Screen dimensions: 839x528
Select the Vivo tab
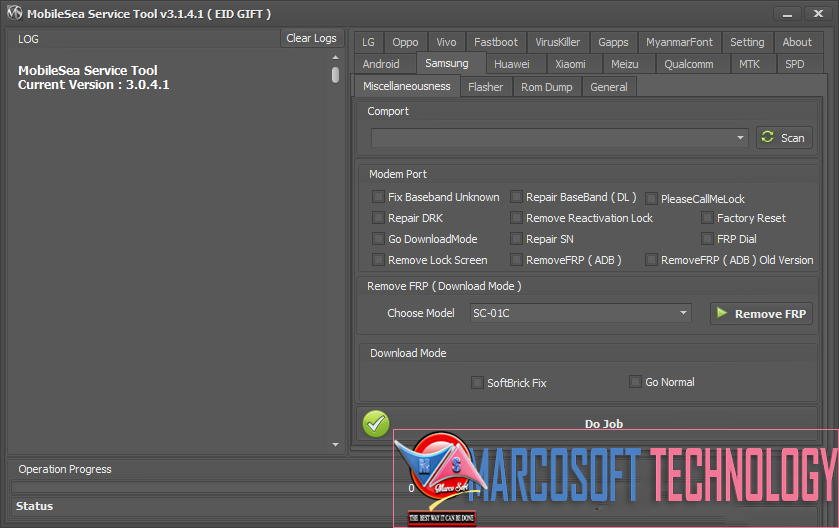(x=446, y=42)
